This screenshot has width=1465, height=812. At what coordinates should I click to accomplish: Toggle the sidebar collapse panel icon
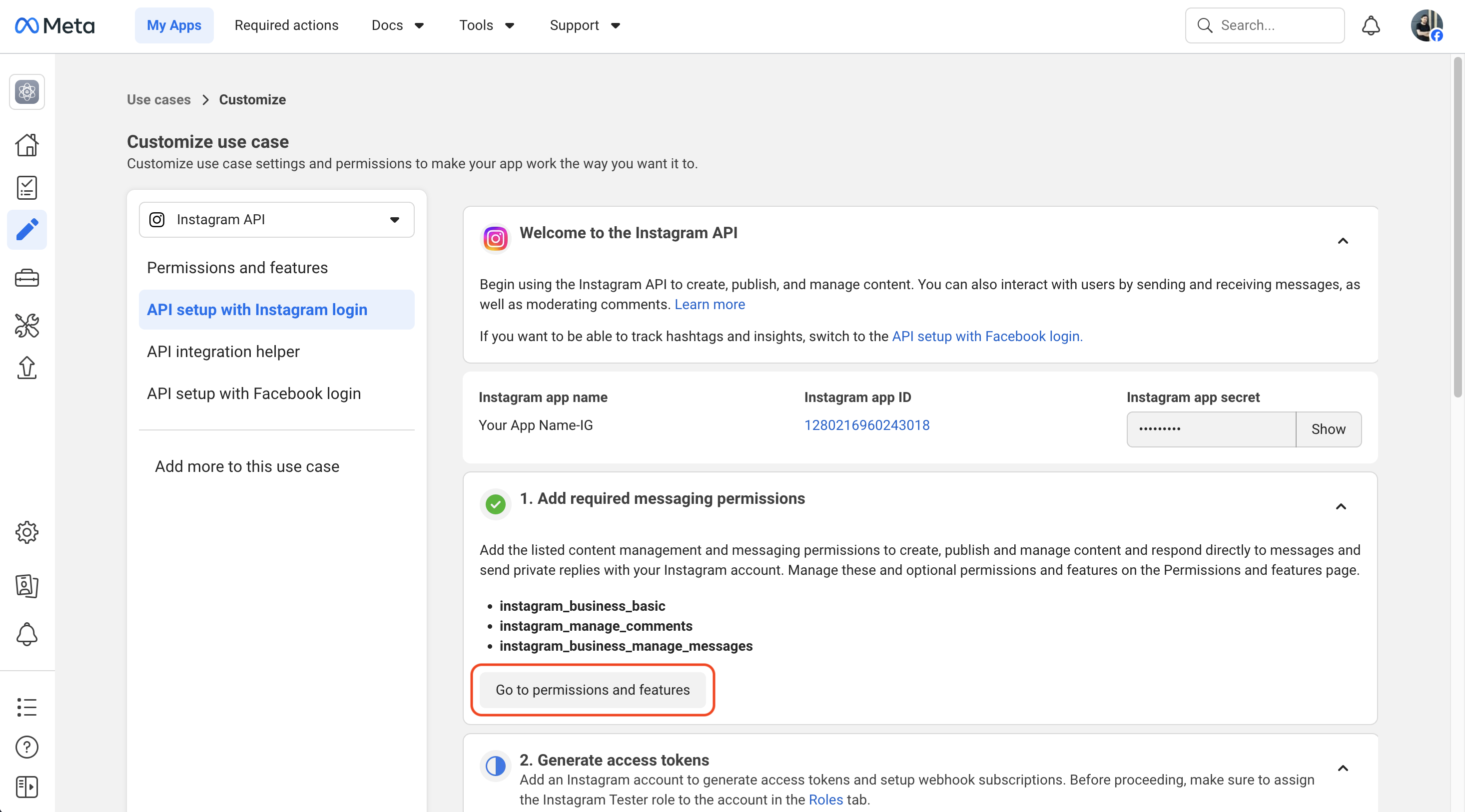[26, 787]
